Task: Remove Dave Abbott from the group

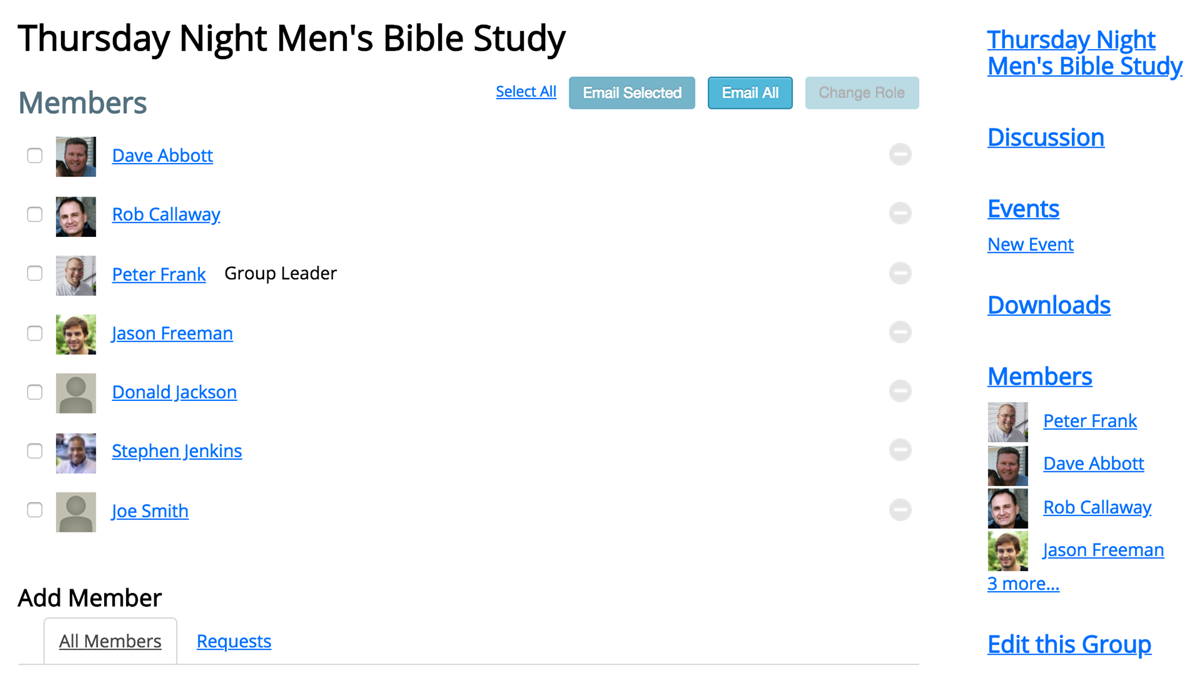Action: tap(900, 154)
